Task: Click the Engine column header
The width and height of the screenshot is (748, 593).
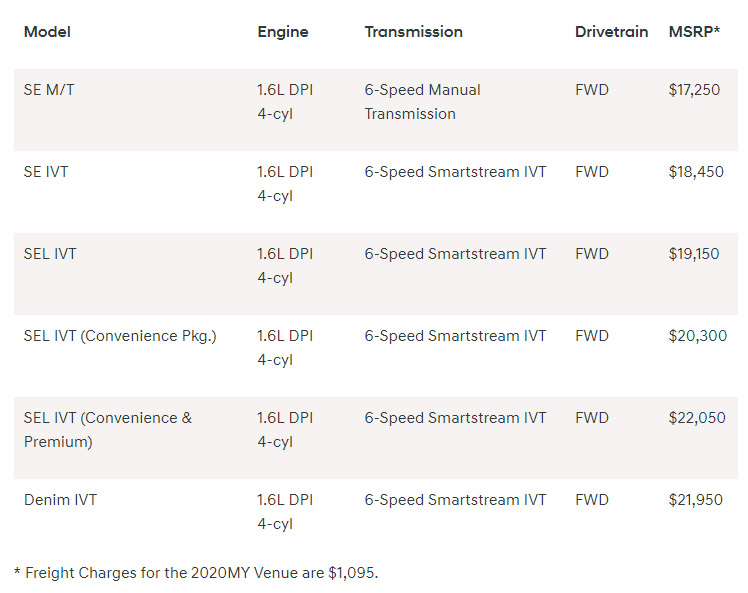Action: point(283,32)
